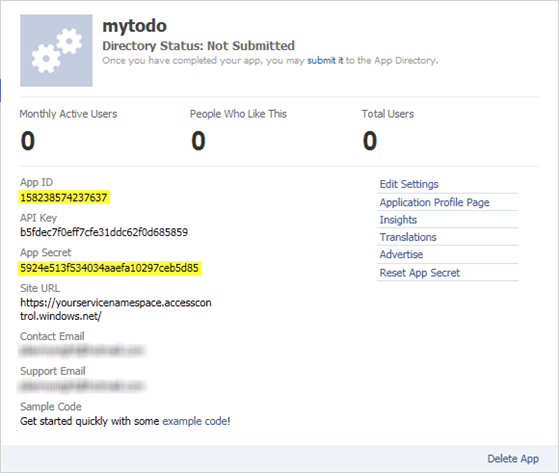559x473 pixels.
Task: Click the 'App Secret' field label
Action: coord(46,253)
